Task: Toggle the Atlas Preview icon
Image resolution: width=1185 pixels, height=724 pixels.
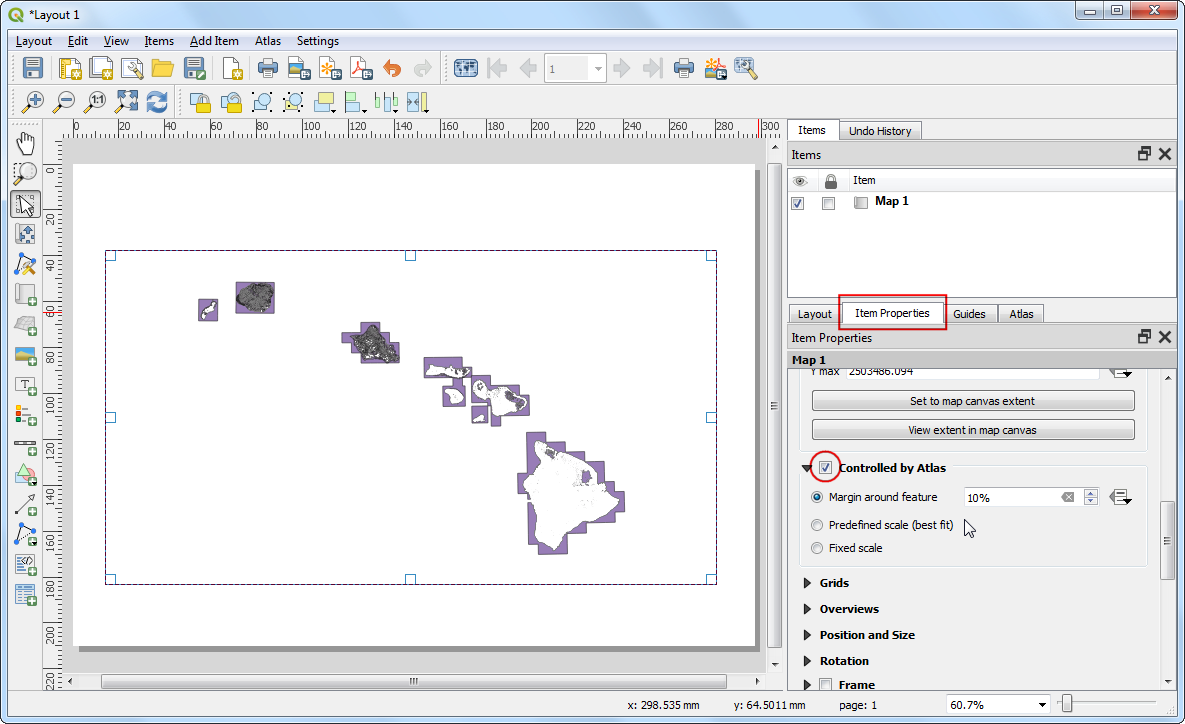Action: [x=466, y=68]
